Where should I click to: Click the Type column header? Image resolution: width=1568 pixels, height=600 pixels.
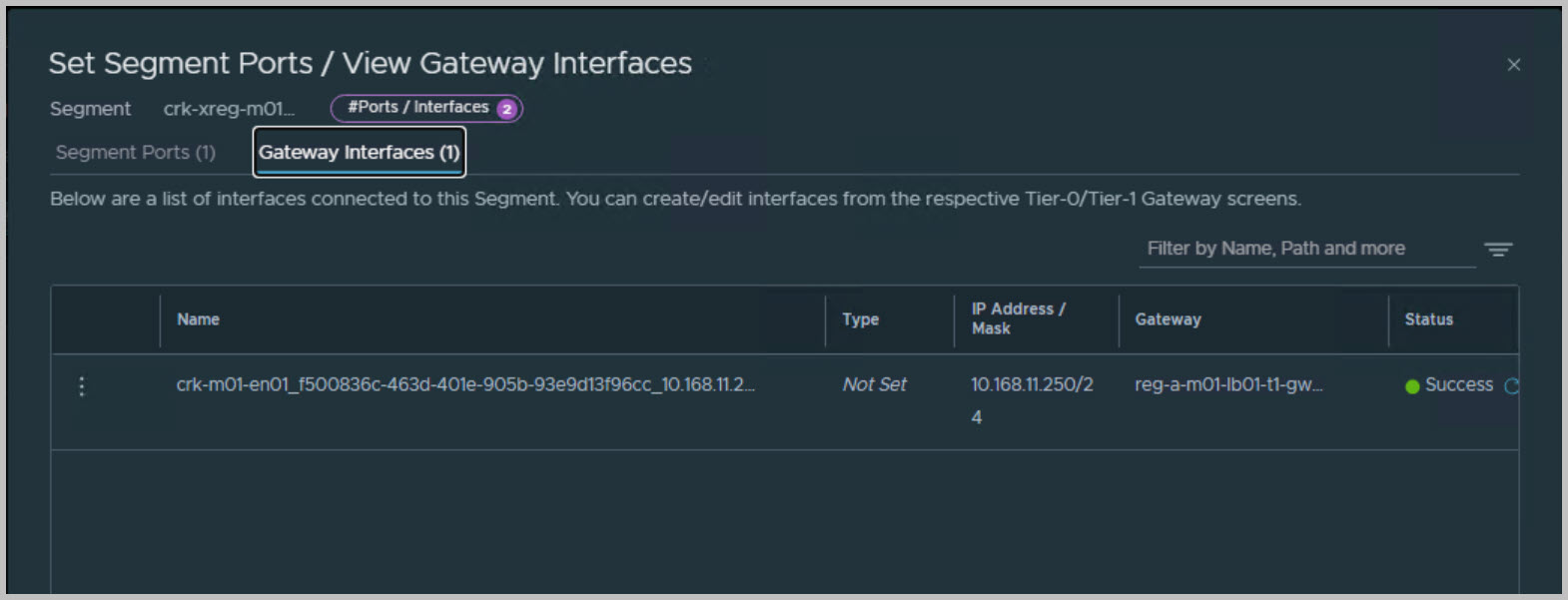860,319
